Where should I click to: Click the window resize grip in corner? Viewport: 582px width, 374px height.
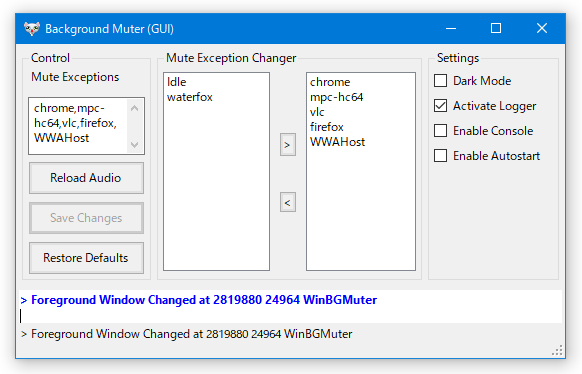click(x=558, y=350)
